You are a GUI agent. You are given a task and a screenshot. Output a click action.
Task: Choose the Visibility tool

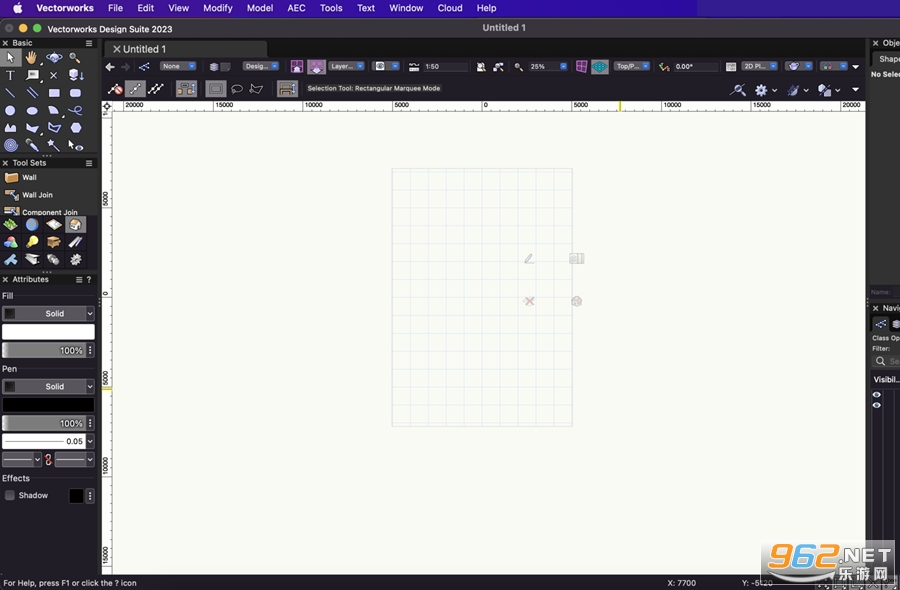[75, 145]
